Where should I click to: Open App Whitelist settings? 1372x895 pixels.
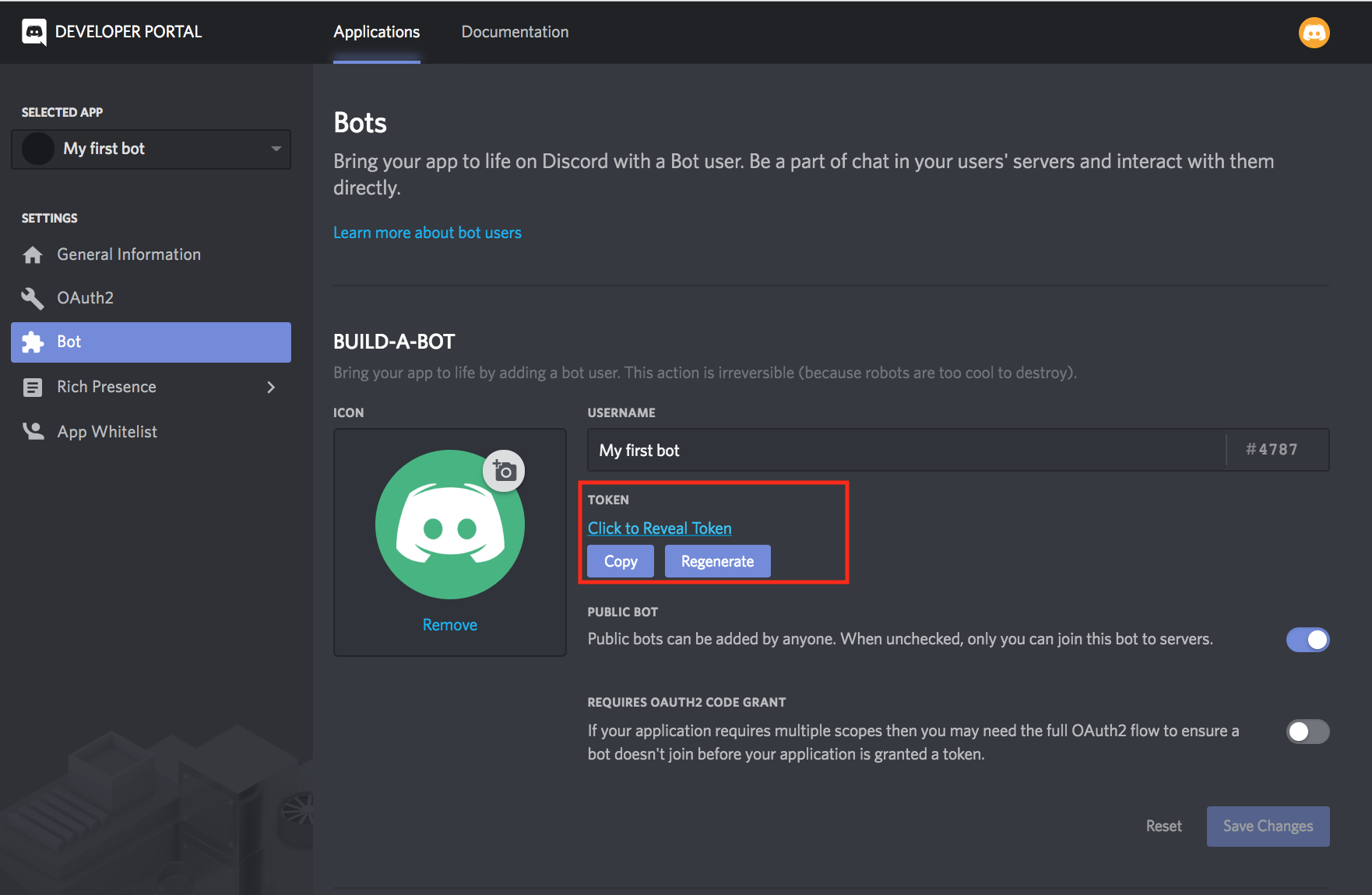coord(151,431)
